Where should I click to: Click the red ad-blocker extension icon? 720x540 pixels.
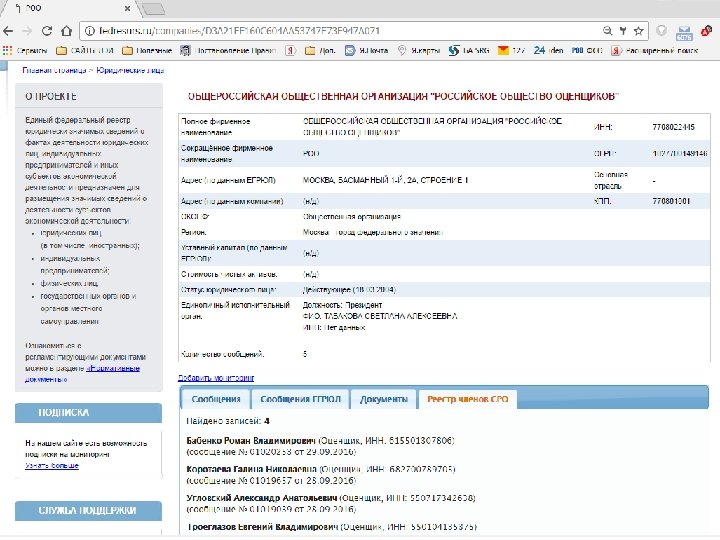pyautogui.click(x=707, y=31)
